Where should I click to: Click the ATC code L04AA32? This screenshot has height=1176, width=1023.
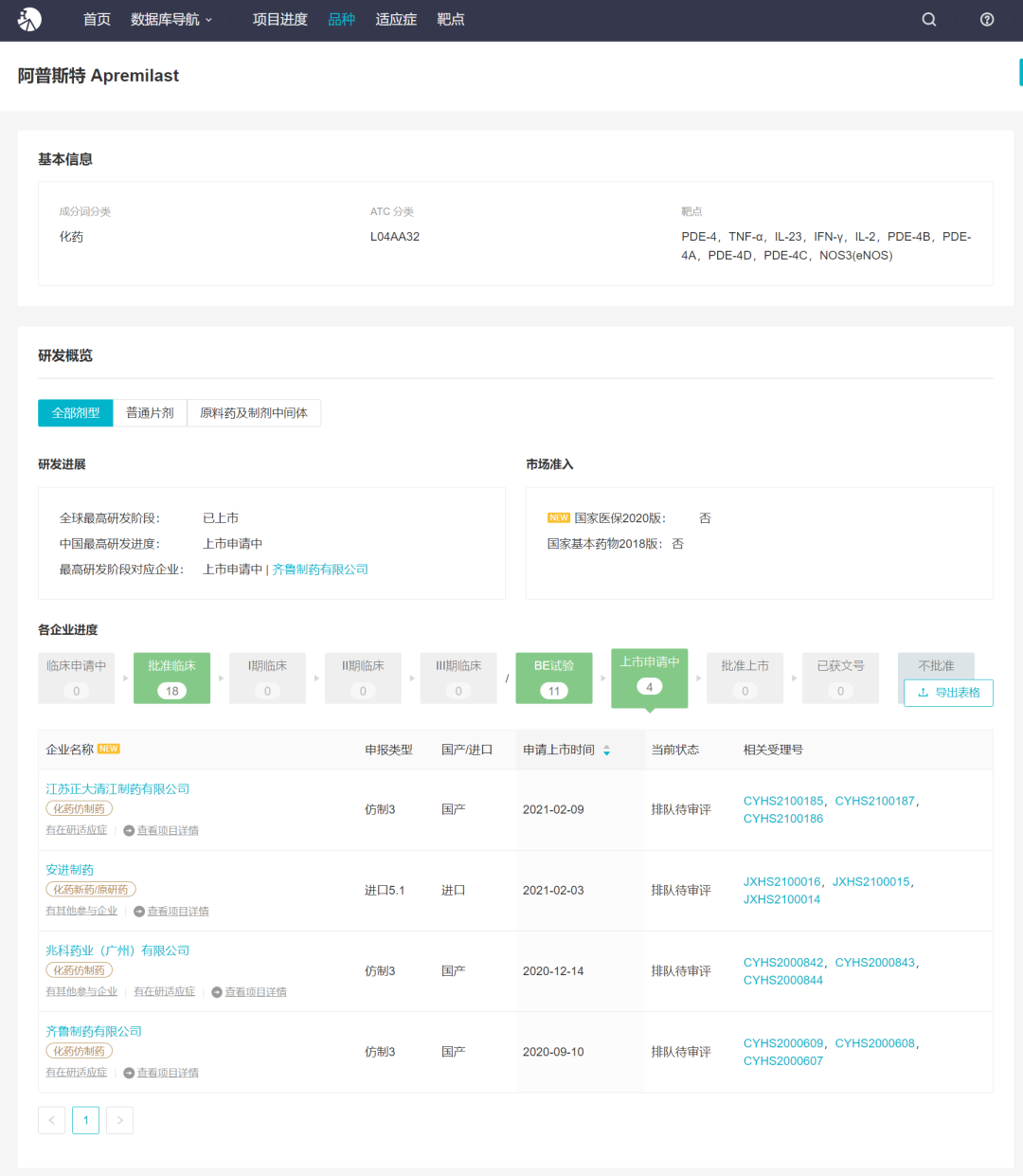pos(395,237)
